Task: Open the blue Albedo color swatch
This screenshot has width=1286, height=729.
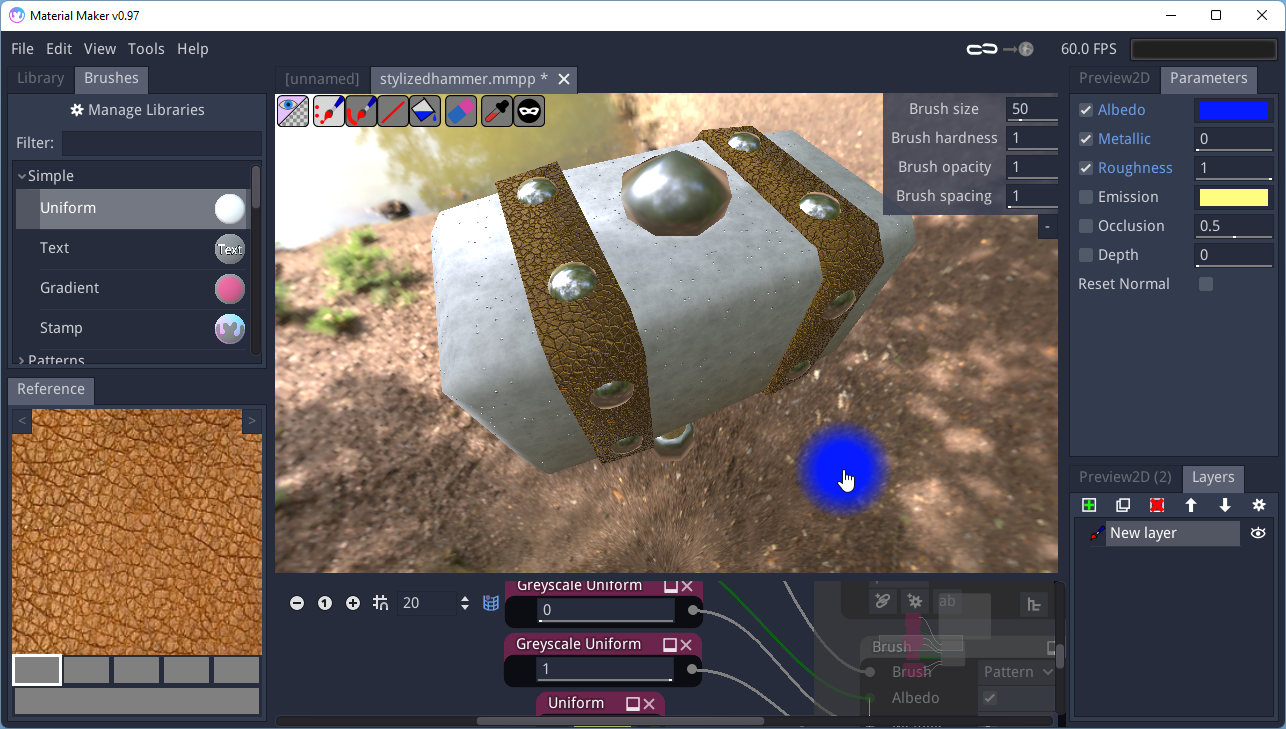Action: coord(1233,110)
